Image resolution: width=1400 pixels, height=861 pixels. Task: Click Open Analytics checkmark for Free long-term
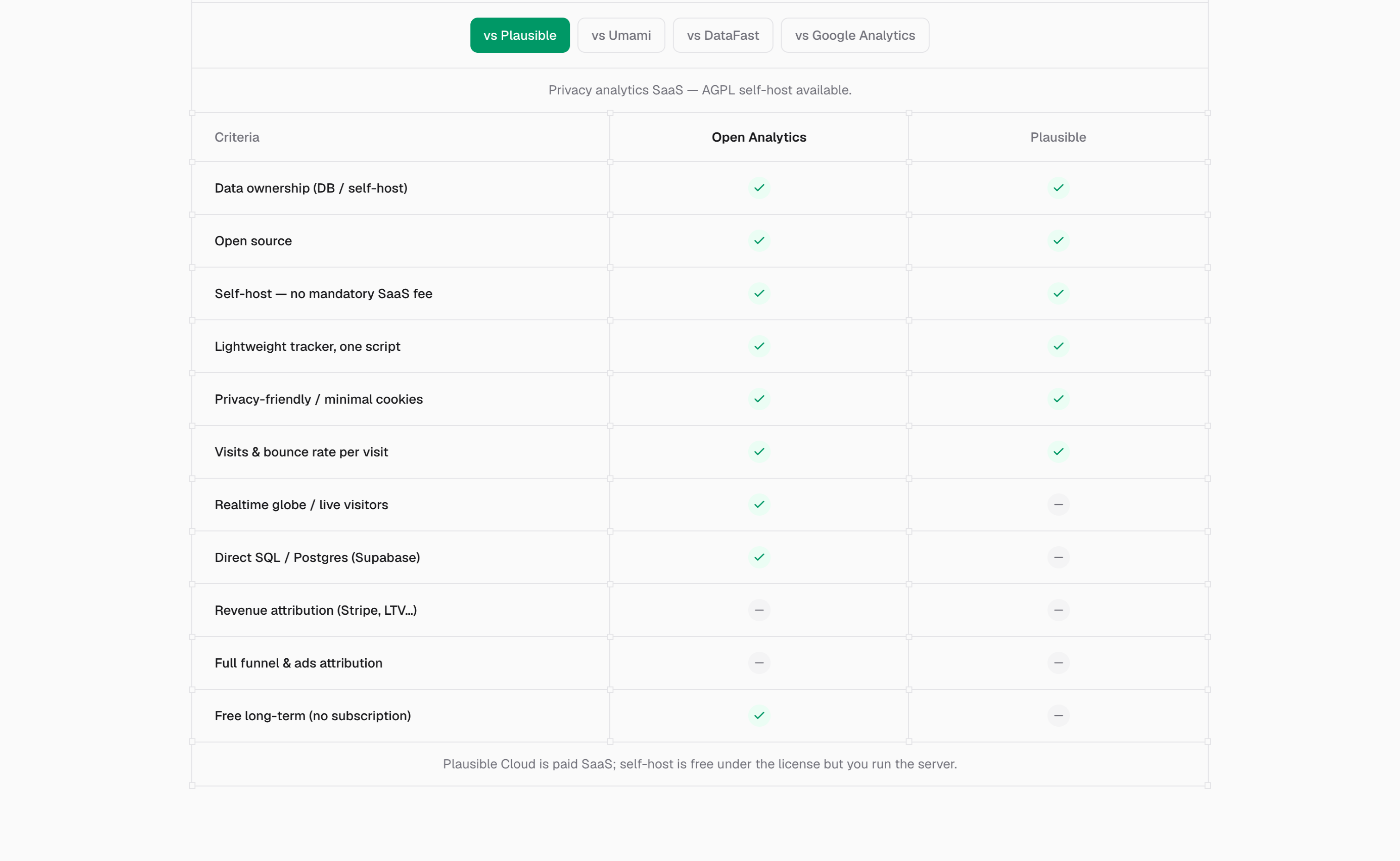pos(759,716)
